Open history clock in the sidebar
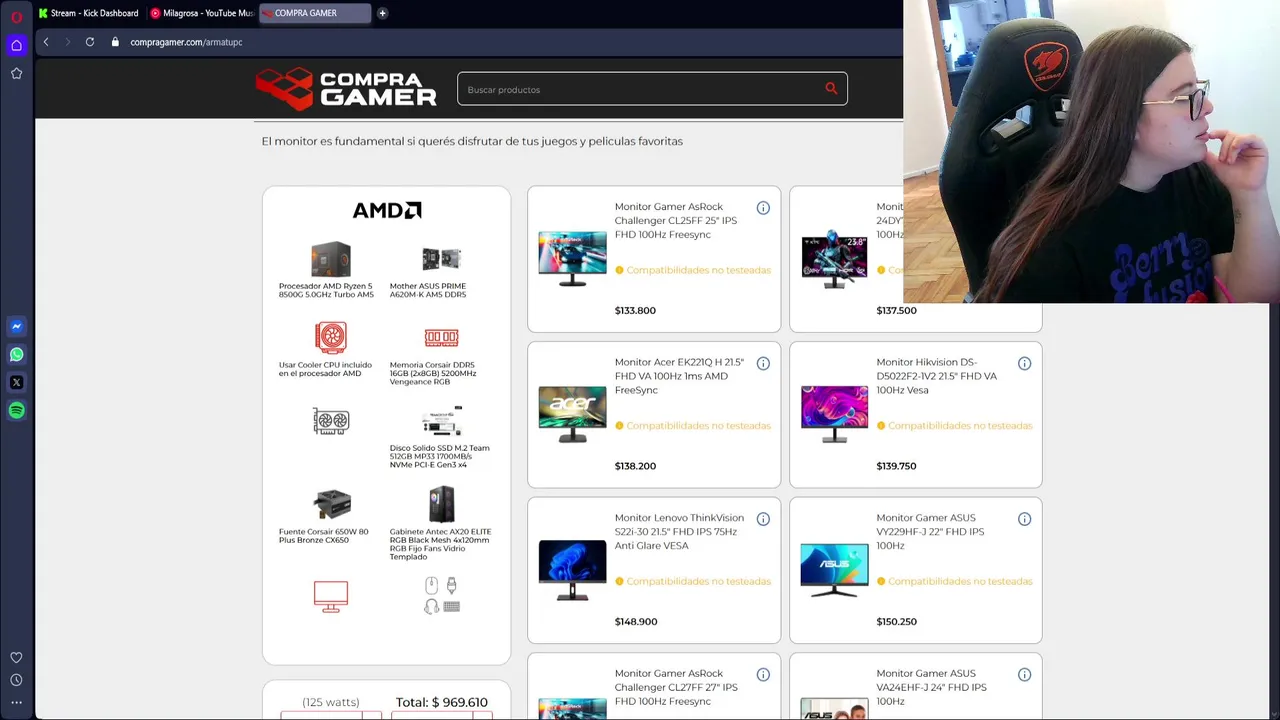1280x720 pixels. pos(16,680)
